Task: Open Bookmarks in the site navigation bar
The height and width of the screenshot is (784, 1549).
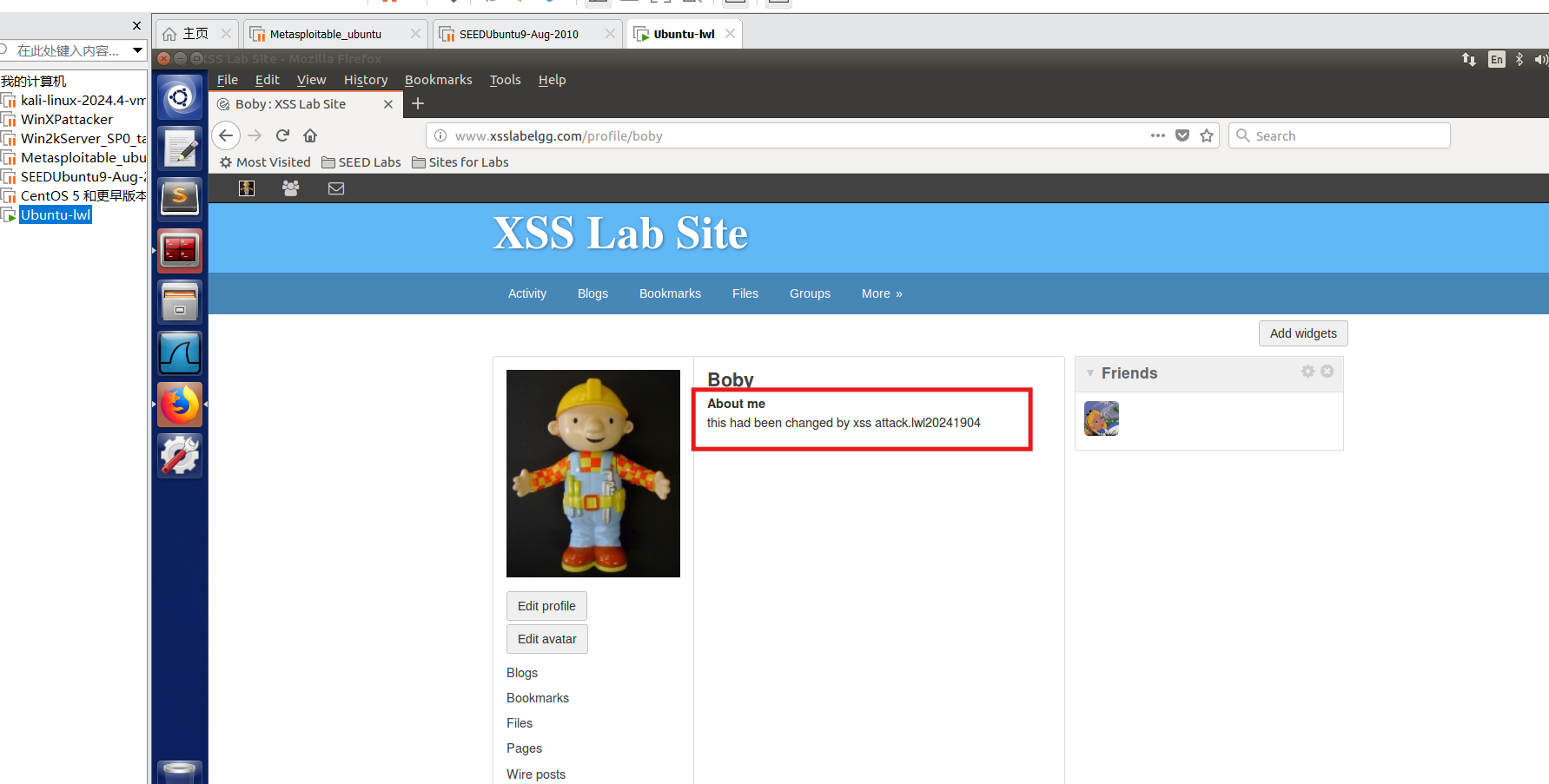Action: (670, 293)
